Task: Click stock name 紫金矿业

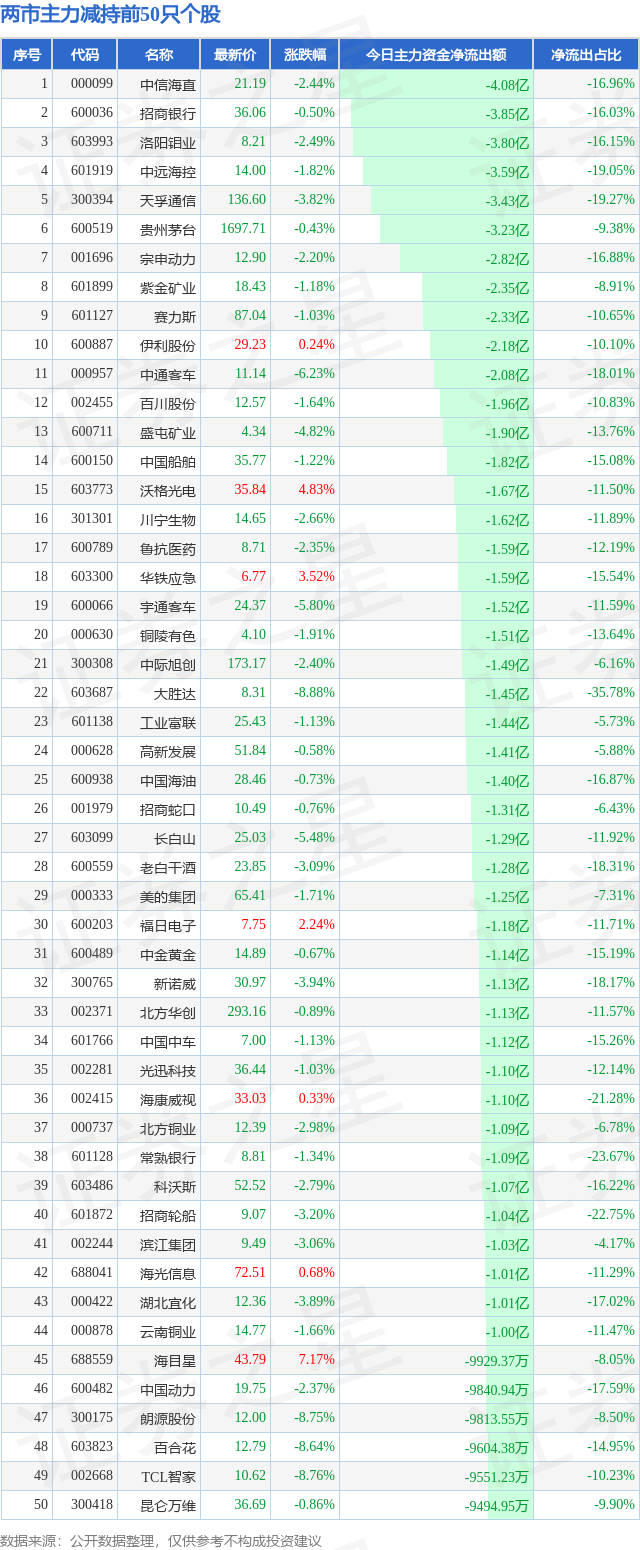Action: click(x=168, y=287)
